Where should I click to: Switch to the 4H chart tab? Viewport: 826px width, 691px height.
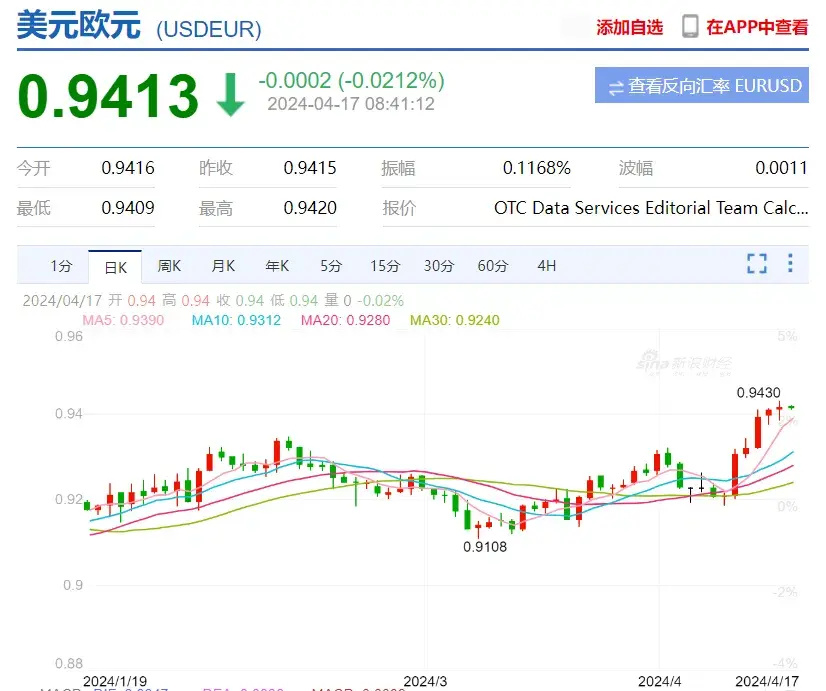(x=547, y=266)
